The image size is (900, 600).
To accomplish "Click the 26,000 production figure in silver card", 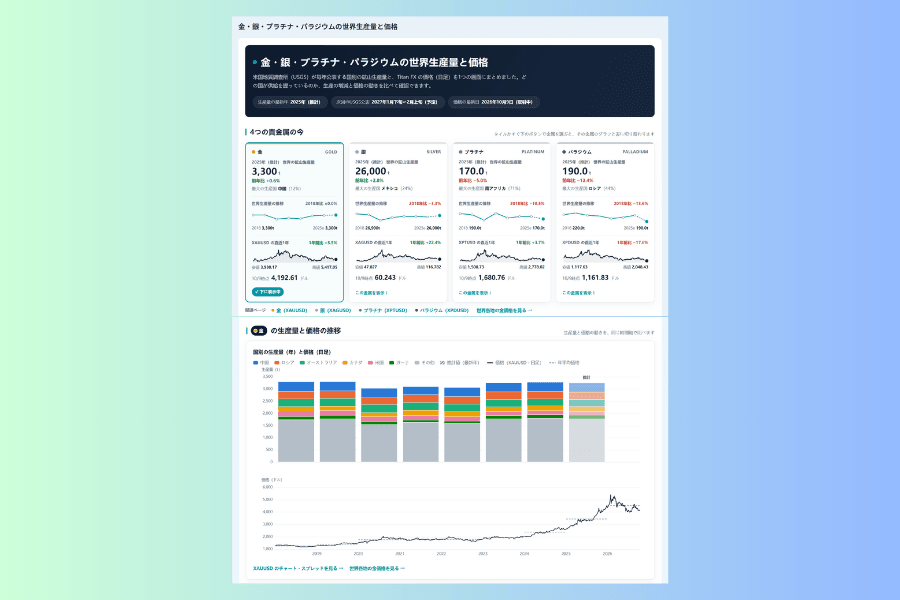I will 371,171.
